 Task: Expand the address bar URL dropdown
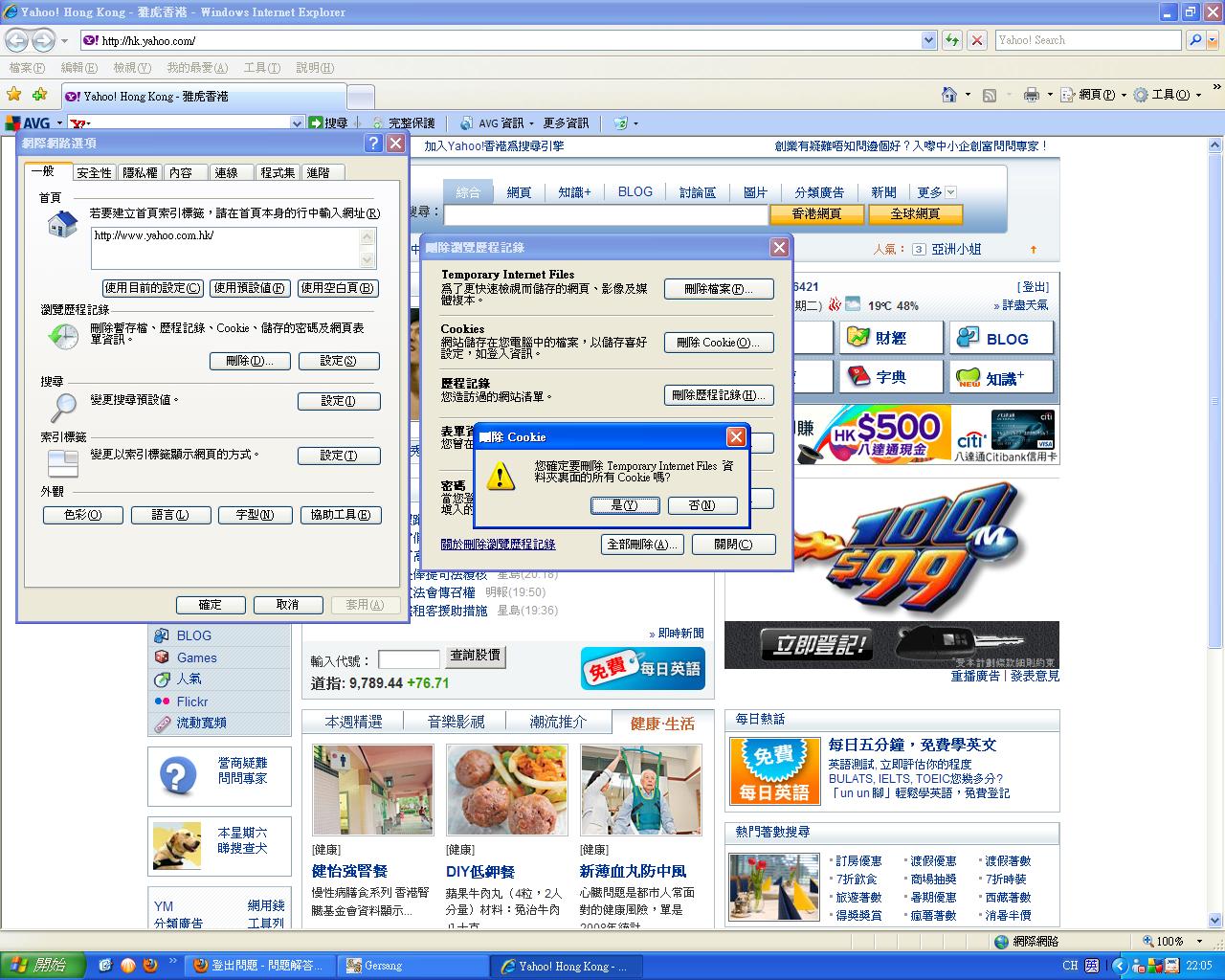928,40
